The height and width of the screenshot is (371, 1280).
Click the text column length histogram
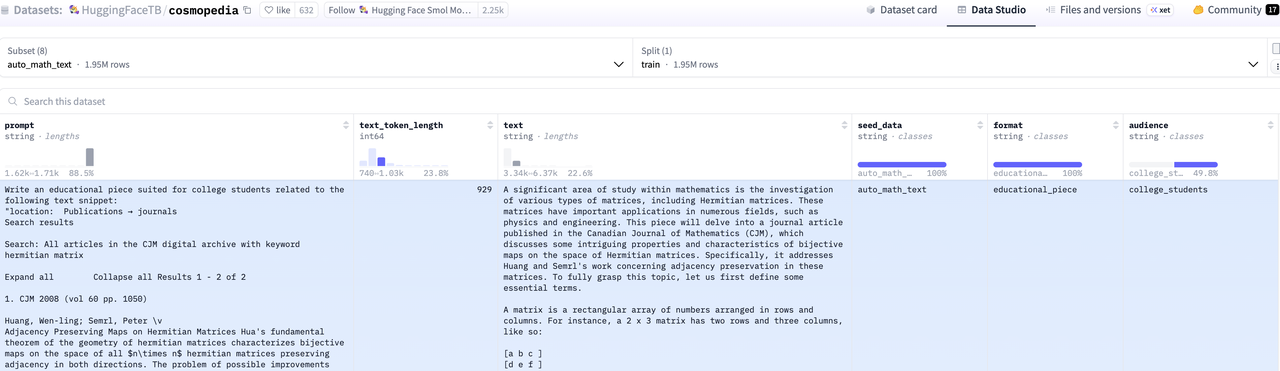click(x=548, y=156)
